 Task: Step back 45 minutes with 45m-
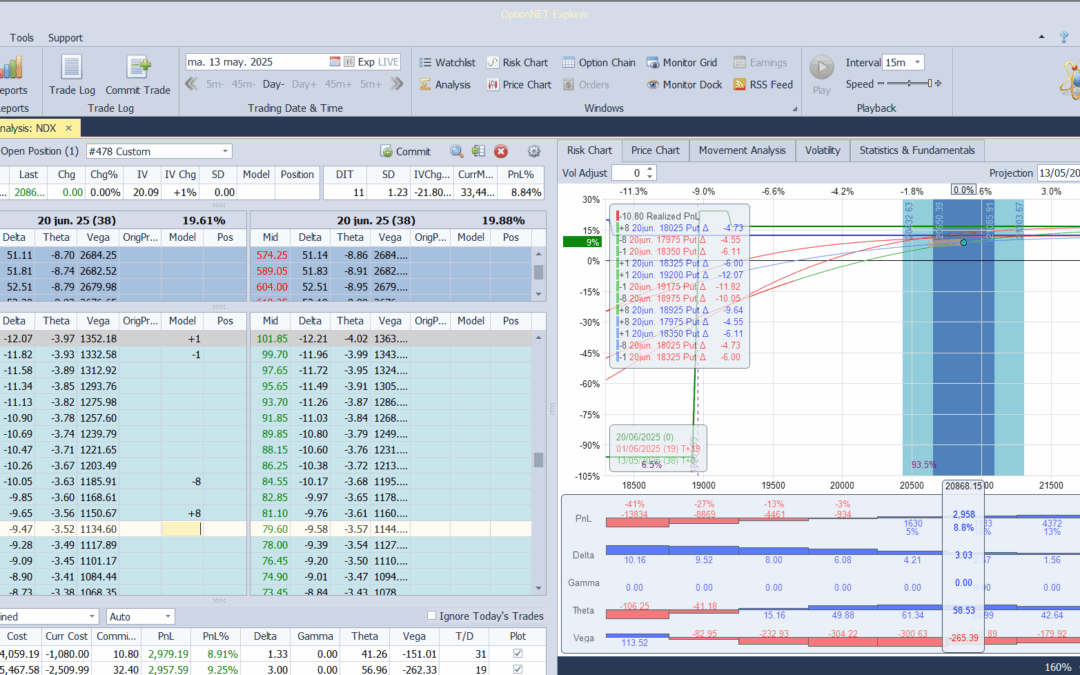243,84
